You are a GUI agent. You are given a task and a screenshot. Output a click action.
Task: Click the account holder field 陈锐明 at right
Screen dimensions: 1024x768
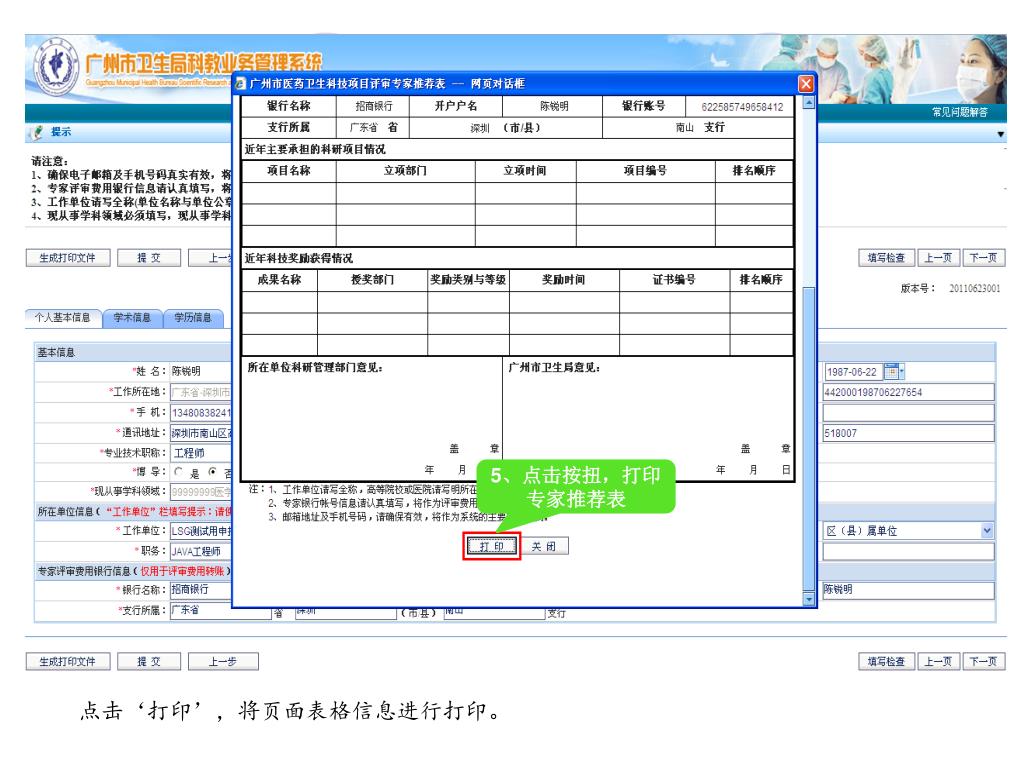(908, 590)
